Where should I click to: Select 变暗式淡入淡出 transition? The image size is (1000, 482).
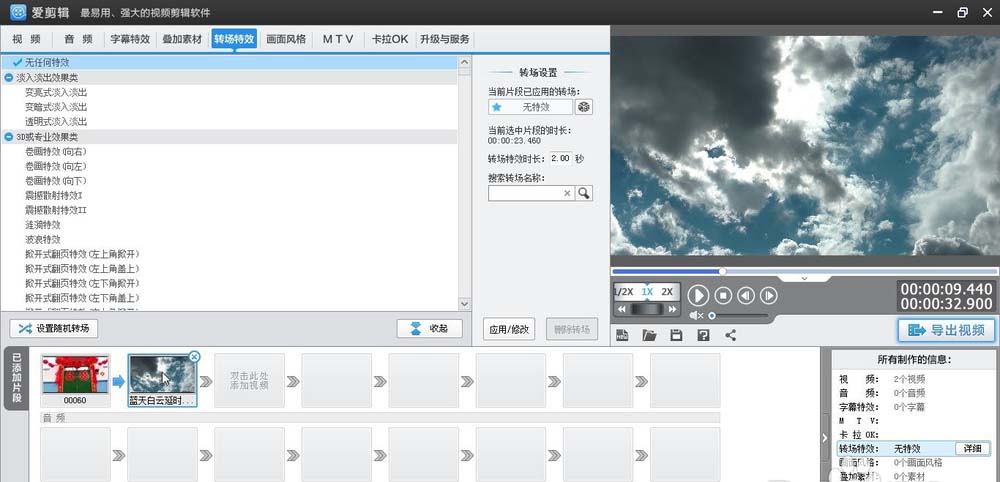pos(56,107)
